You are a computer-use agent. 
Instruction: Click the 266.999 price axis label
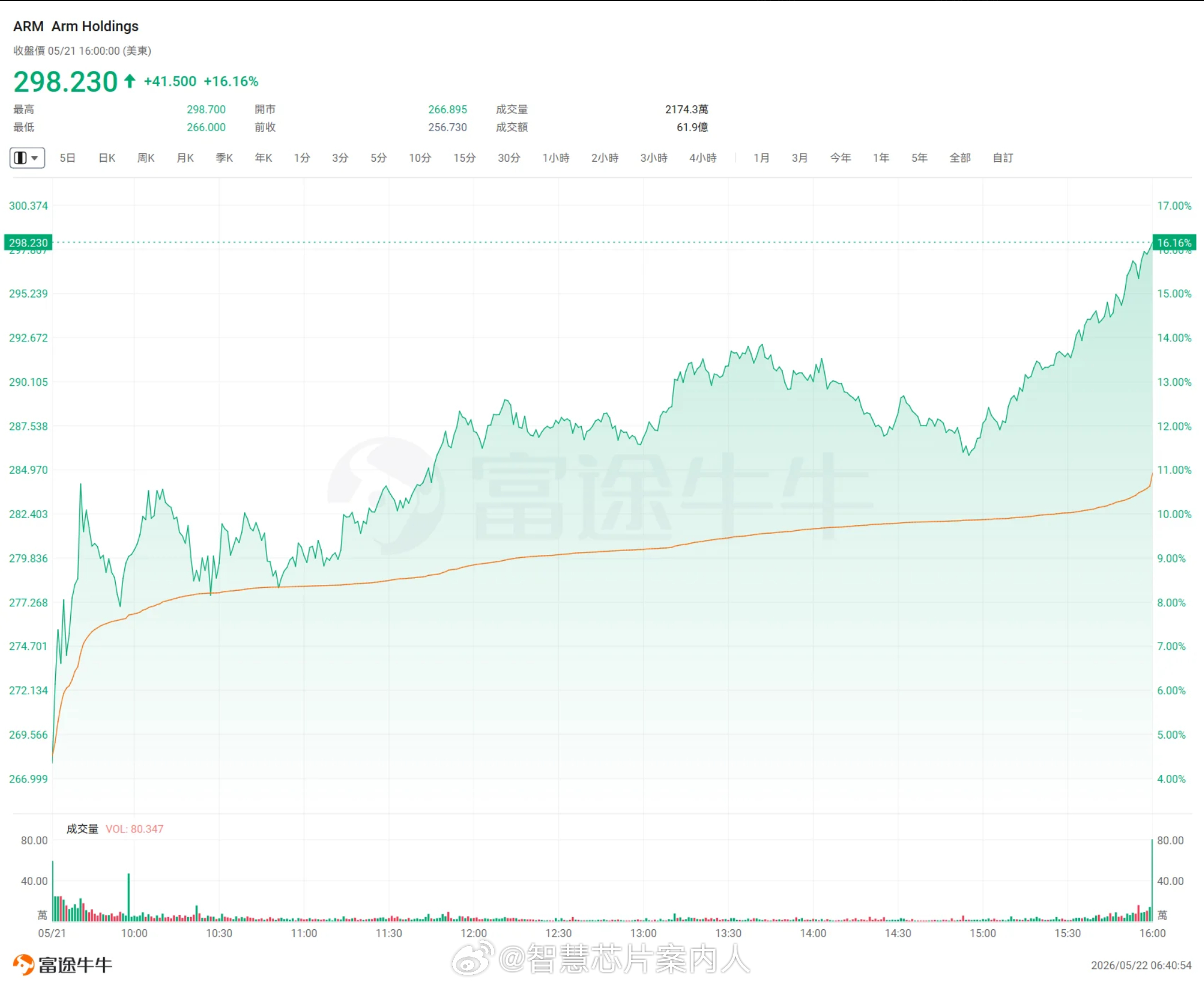tap(28, 779)
